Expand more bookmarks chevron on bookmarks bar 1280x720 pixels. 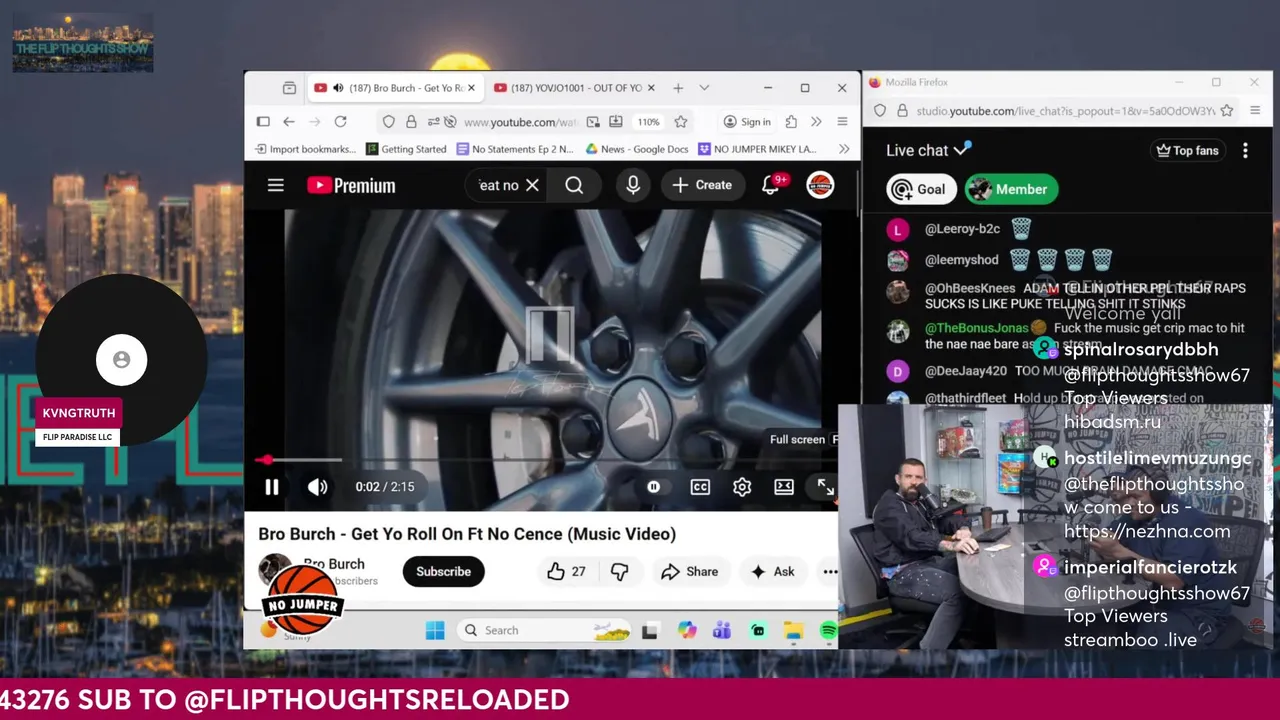pos(844,149)
